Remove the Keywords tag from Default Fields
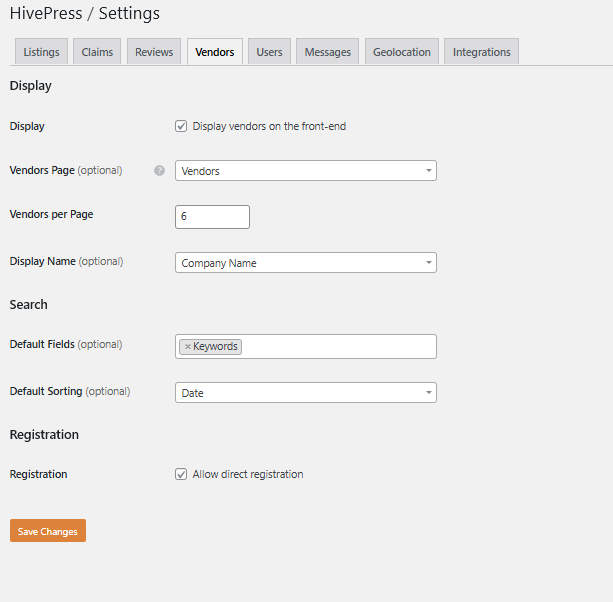 188,347
